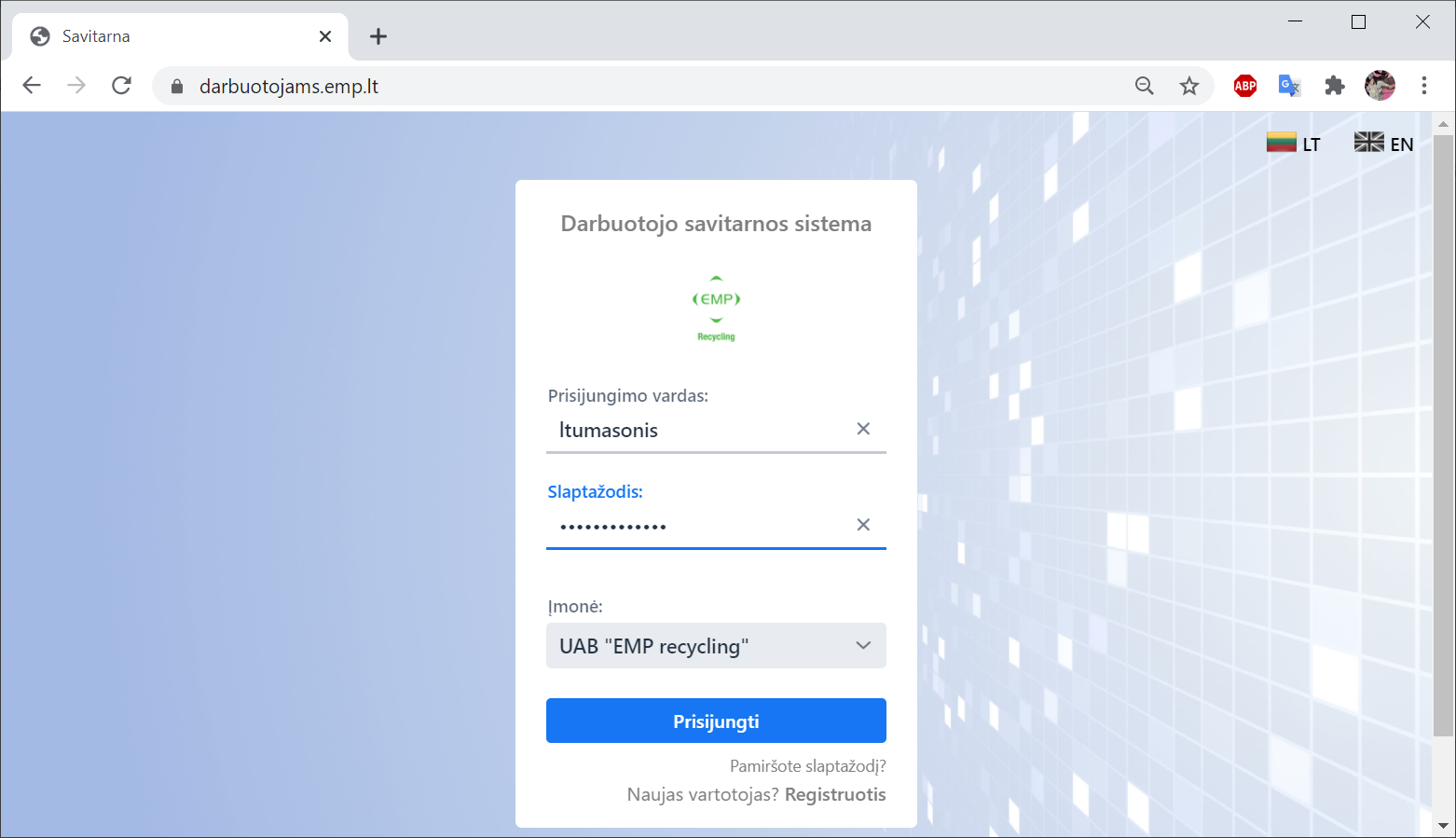Open the Adblock Plus extension
This screenshot has height=838, width=1456.
[1245, 86]
